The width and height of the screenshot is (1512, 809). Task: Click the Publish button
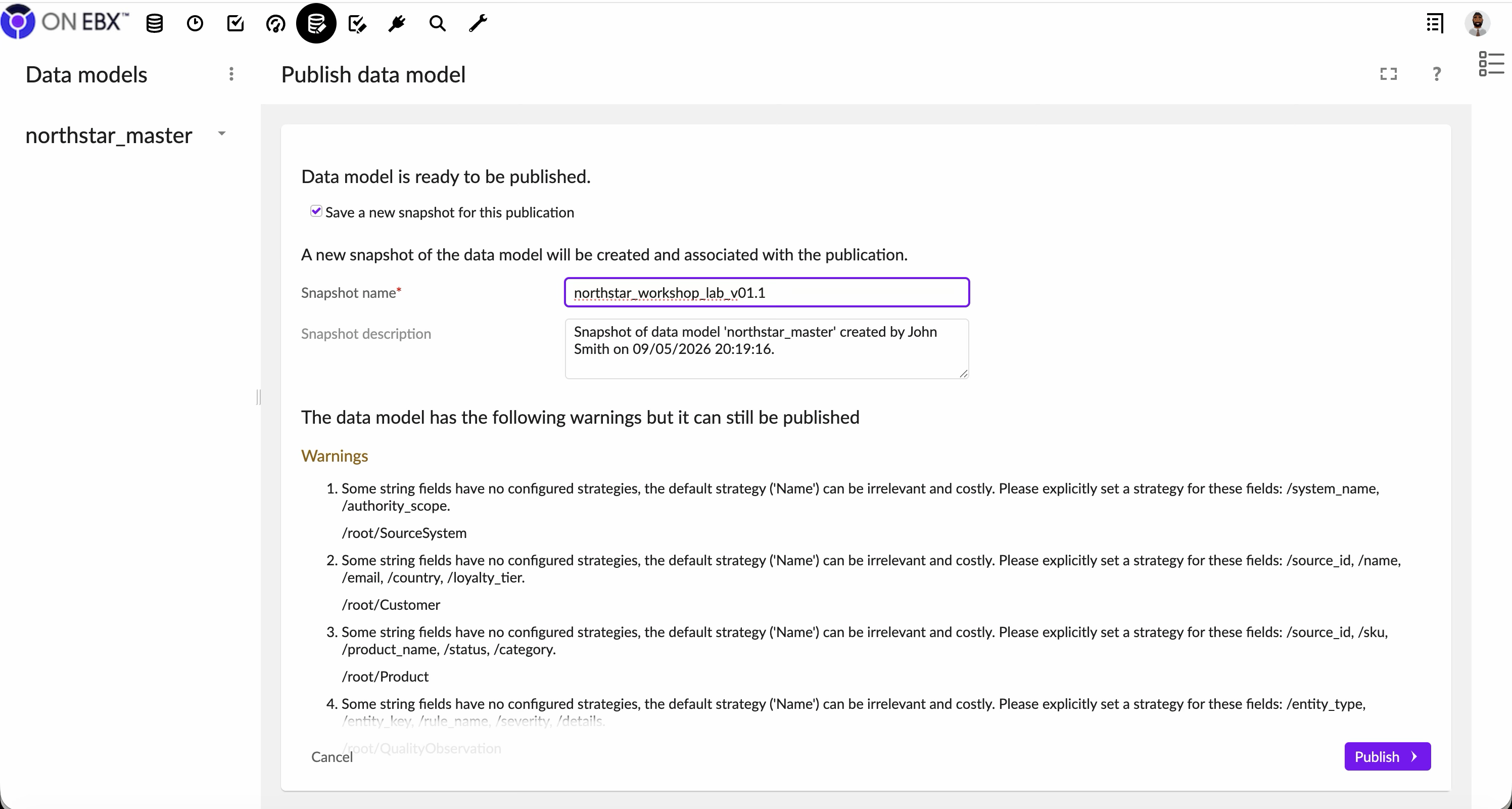pos(1388,756)
